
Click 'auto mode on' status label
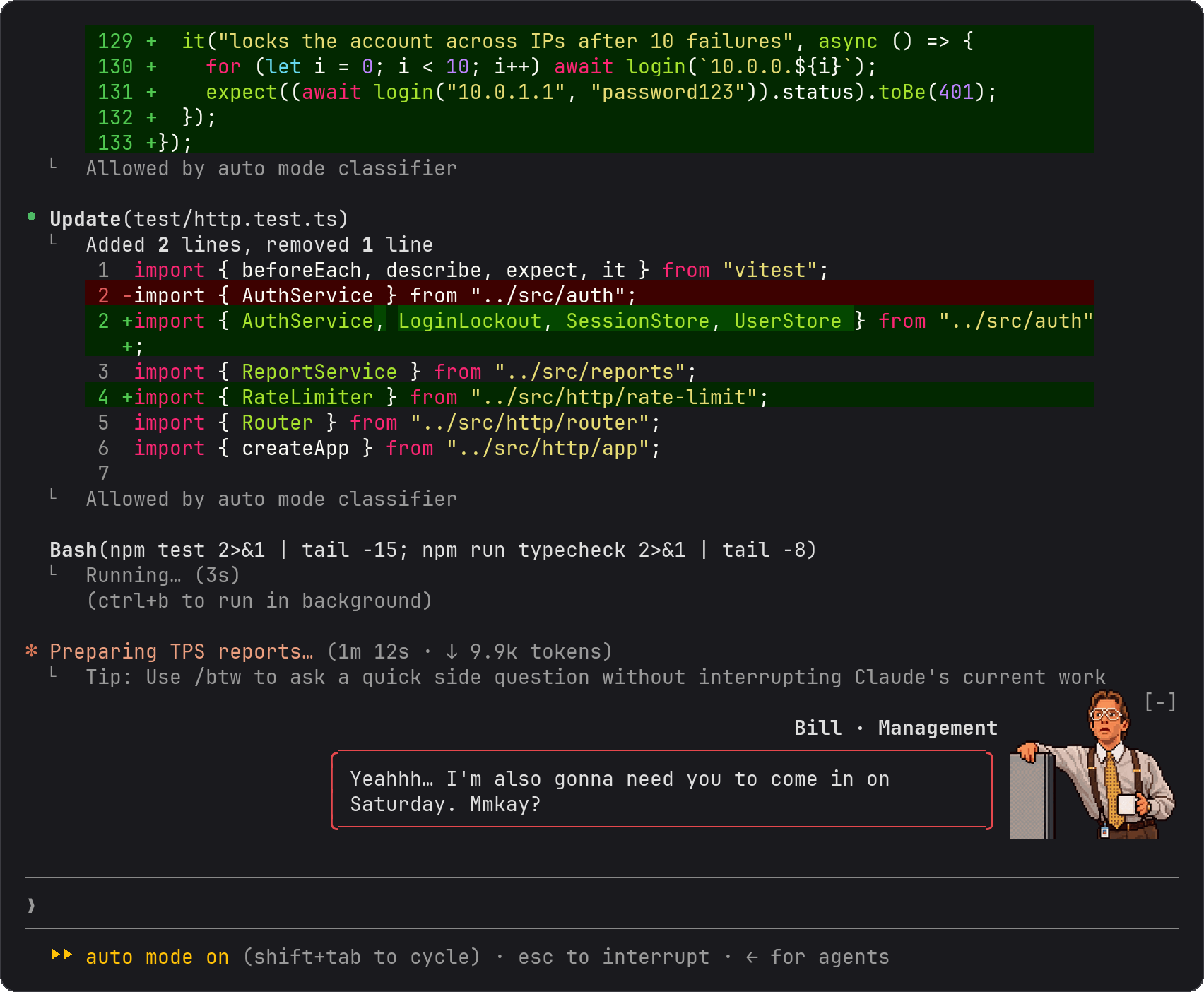pos(158,957)
